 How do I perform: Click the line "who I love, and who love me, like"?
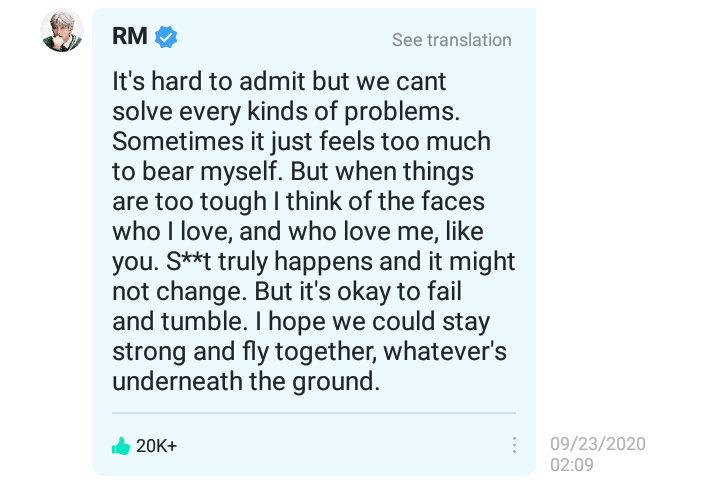(x=298, y=231)
